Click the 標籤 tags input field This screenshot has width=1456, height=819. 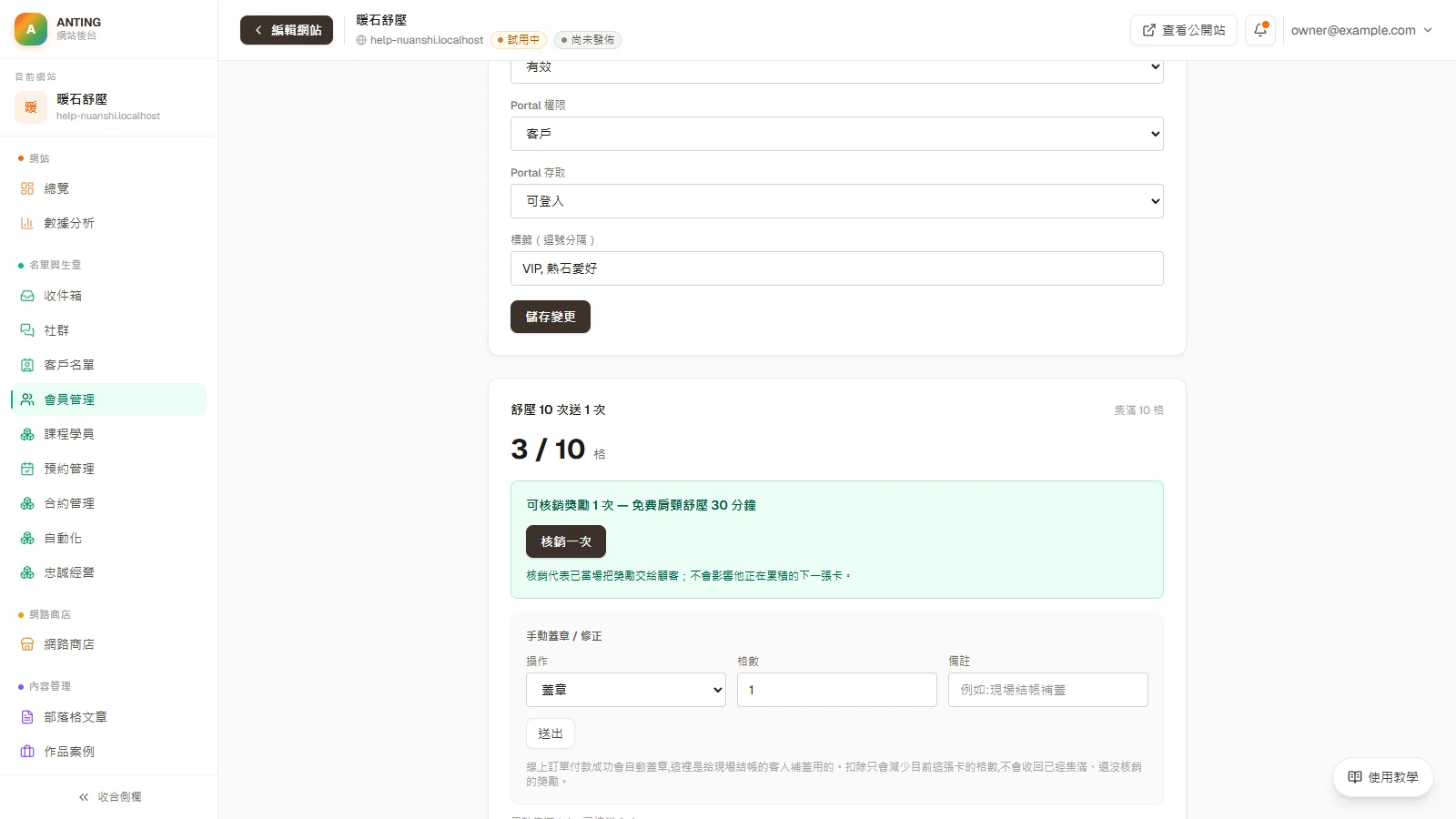pyautogui.click(x=837, y=268)
